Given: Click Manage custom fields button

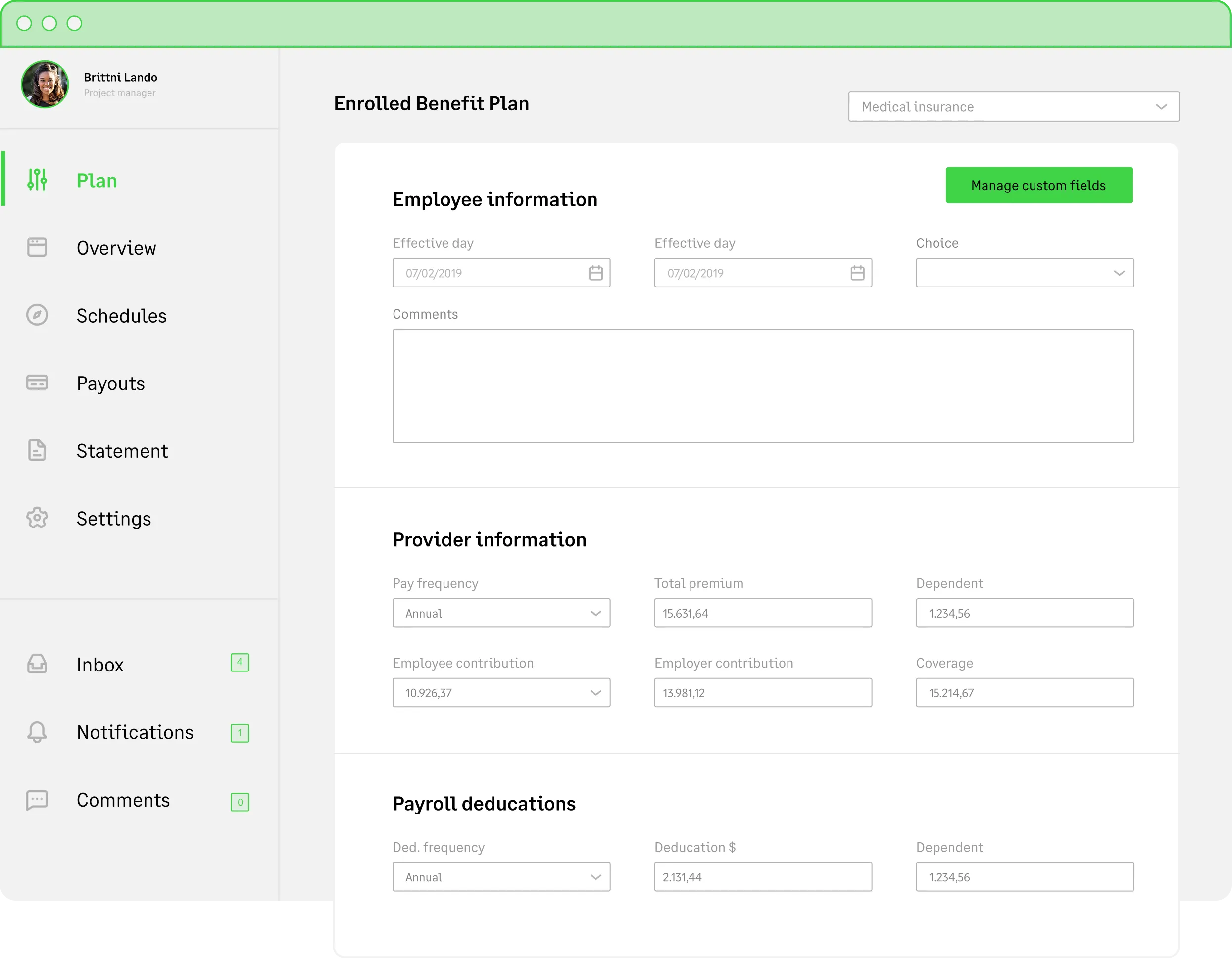Looking at the screenshot, I should [x=1038, y=186].
